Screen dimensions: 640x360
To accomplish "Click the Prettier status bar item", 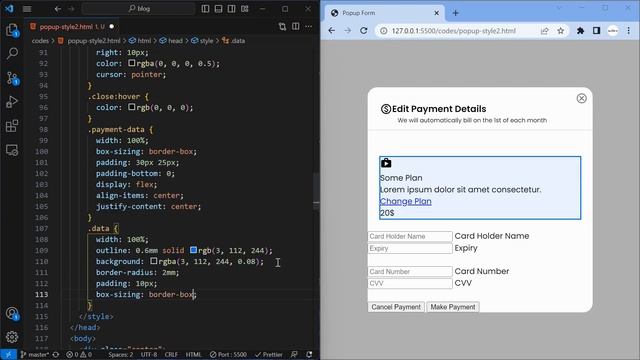I will point(269,354).
